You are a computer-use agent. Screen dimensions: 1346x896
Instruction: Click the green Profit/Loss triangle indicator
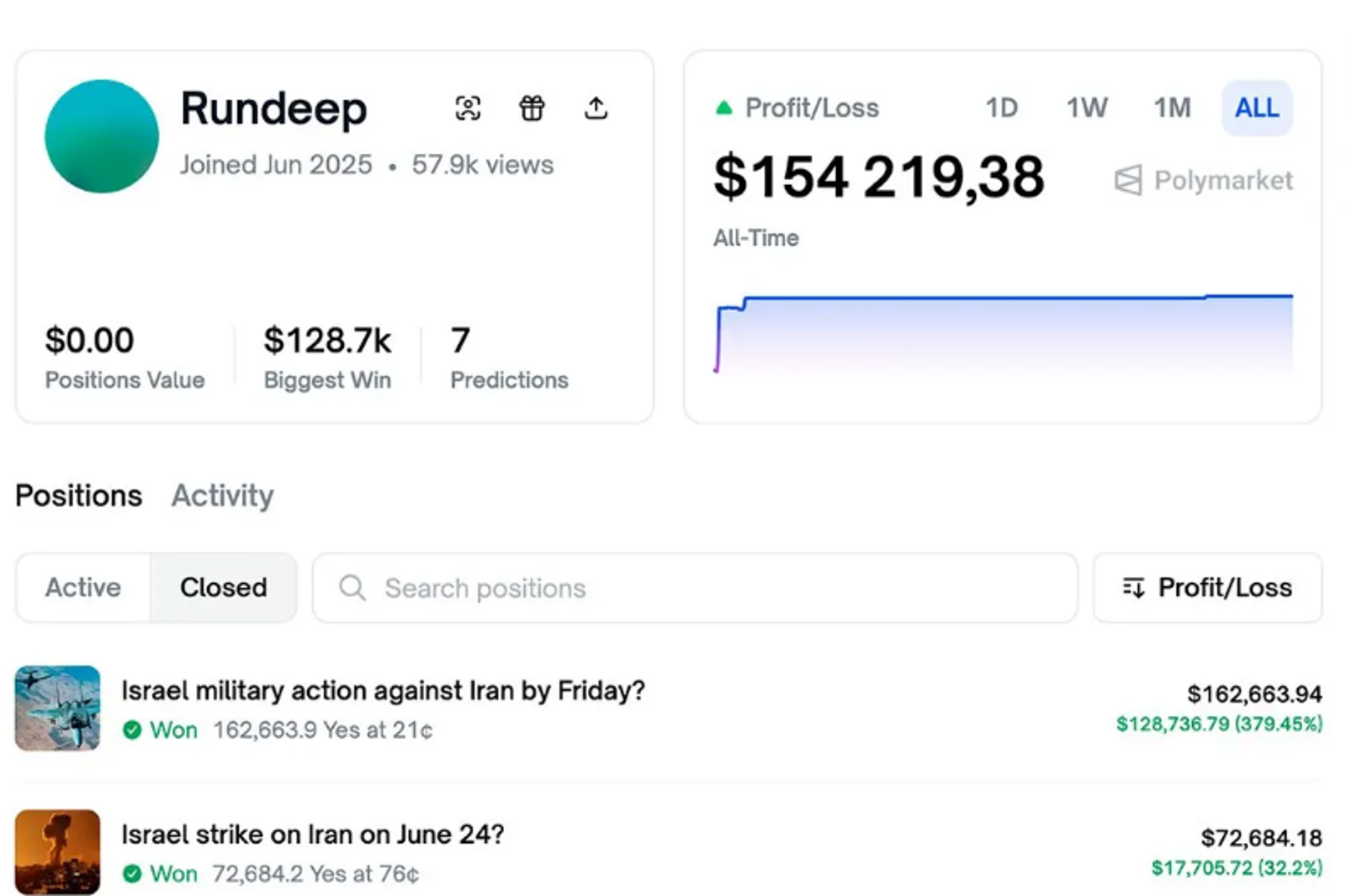point(723,108)
